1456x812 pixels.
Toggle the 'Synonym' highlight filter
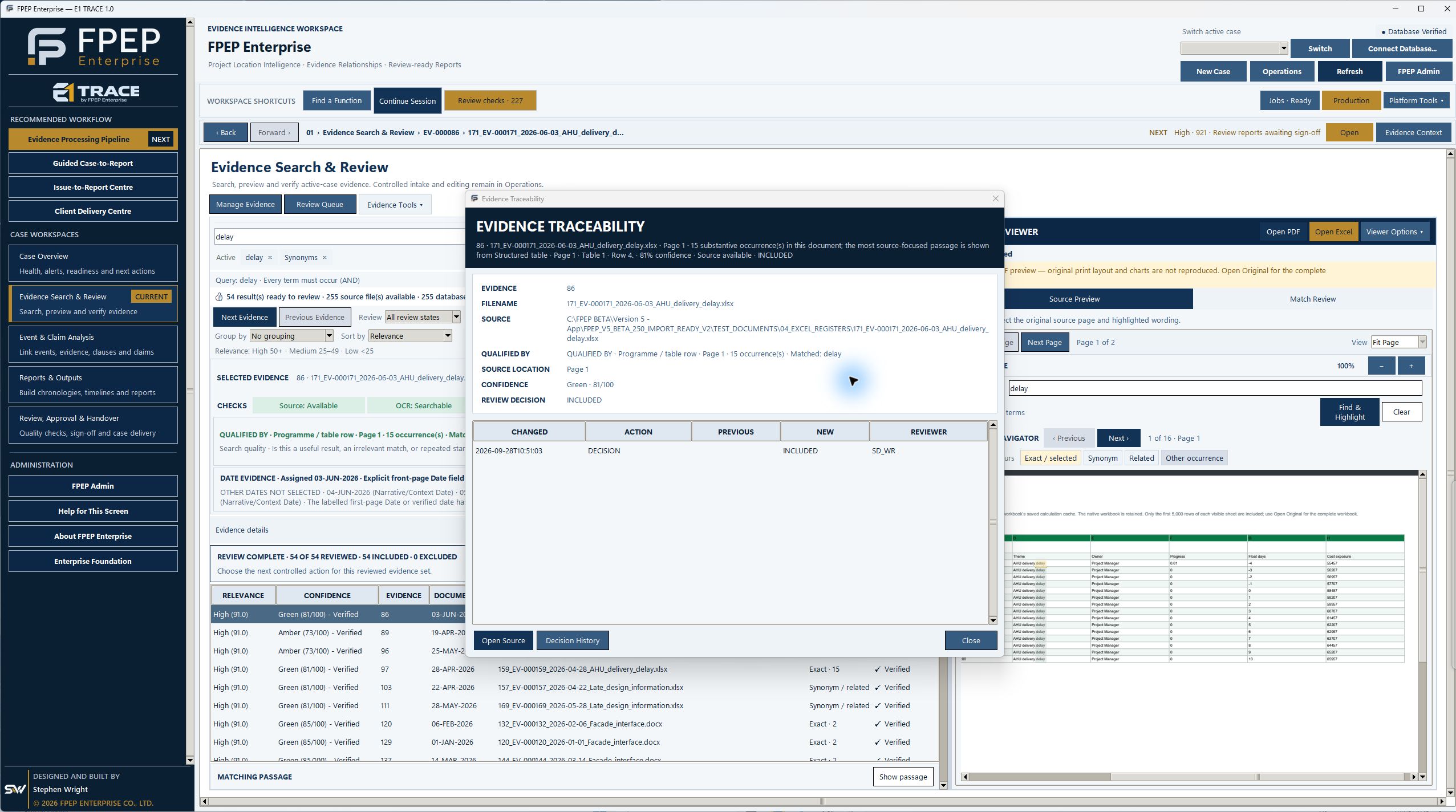[1102, 458]
